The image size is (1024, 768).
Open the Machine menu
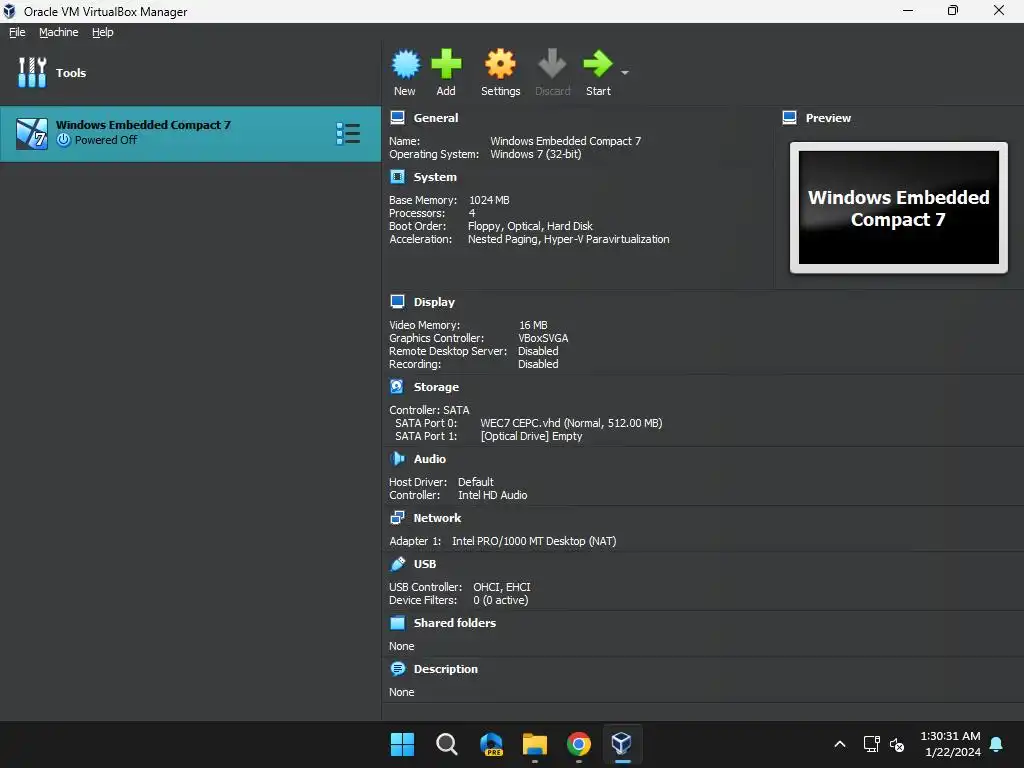point(58,32)
